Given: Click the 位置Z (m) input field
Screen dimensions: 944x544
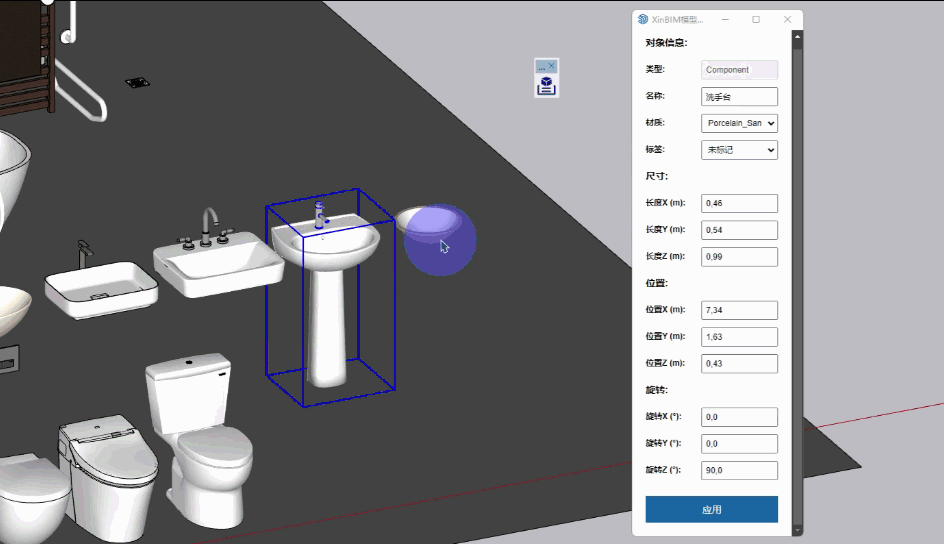Looking at the screenshot, I should (740, 364).
